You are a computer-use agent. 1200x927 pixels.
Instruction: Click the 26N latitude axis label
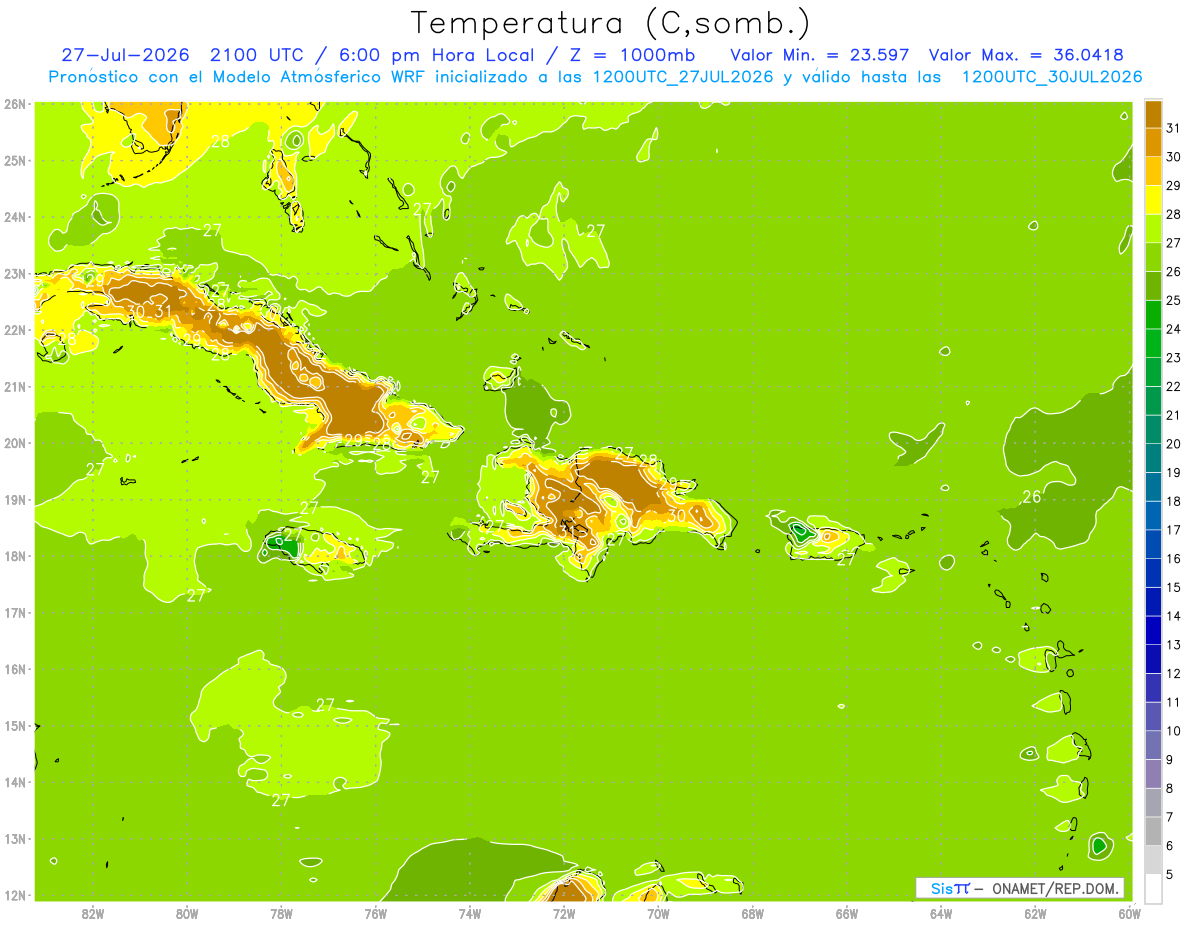tap(14, 104)
